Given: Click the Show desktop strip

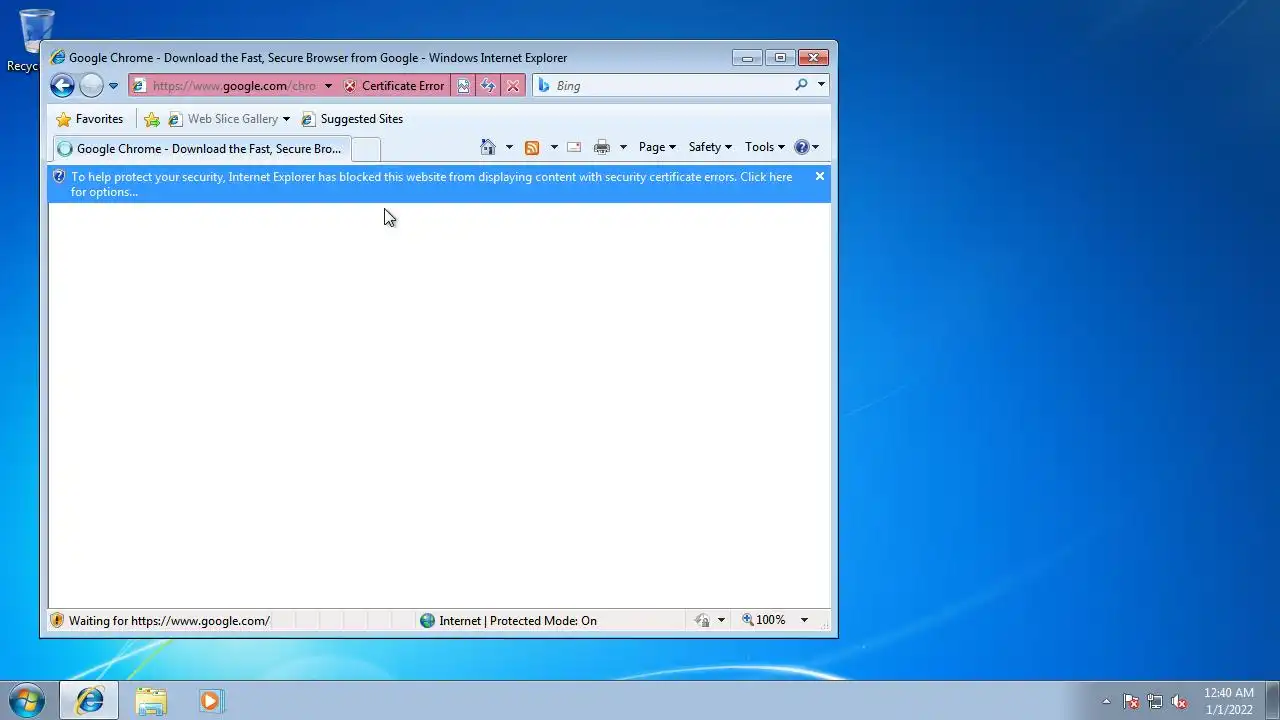Looking at the screenshot, I should point(1272,701).
